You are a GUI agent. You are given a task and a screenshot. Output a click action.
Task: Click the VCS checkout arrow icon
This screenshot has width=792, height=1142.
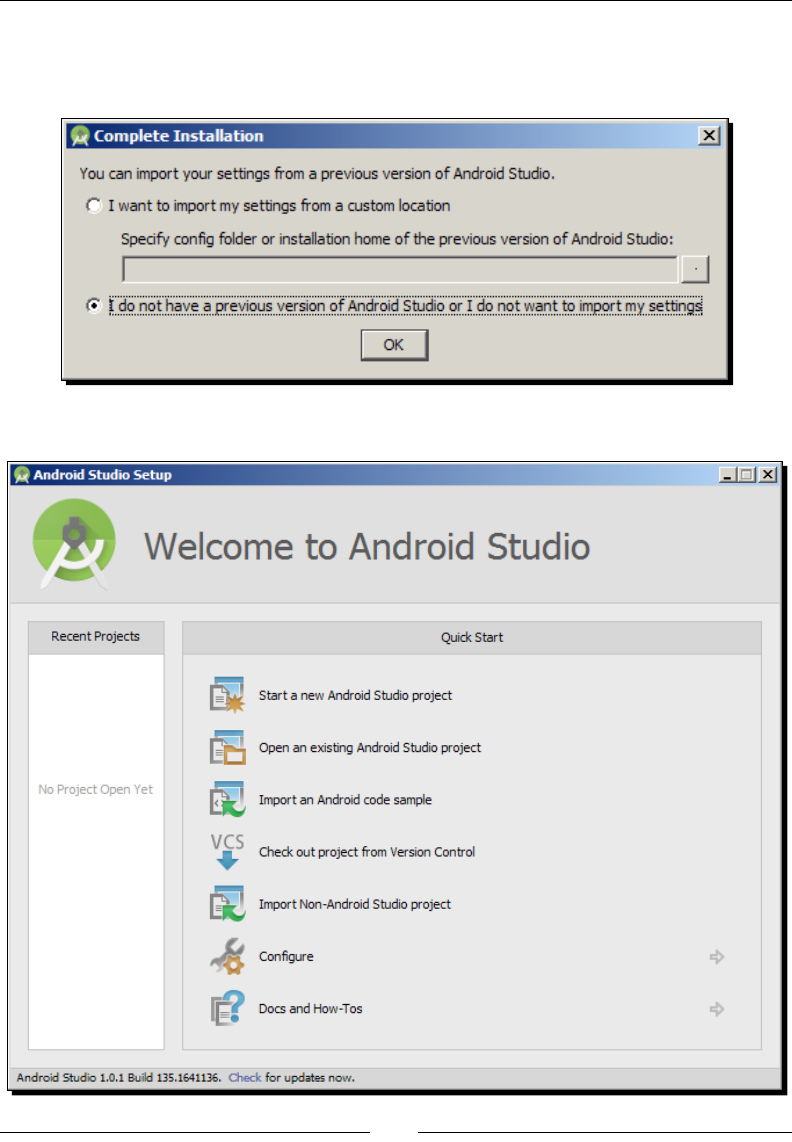[x=227, y=851]
